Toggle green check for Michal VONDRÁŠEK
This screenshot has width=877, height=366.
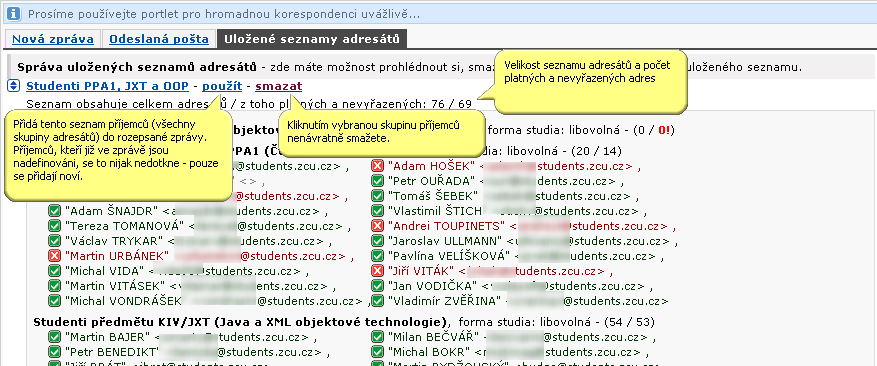point(54,301)
